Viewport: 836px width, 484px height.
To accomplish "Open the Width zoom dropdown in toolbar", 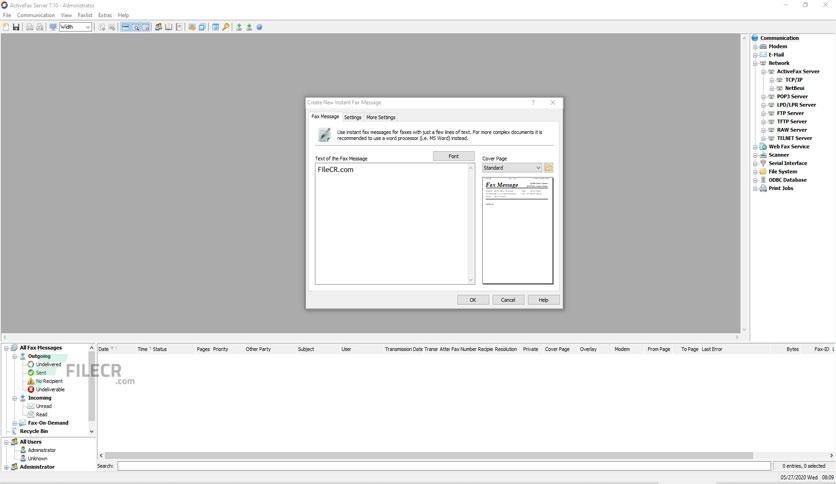I will pyautogui.click(x=87, y=27).
